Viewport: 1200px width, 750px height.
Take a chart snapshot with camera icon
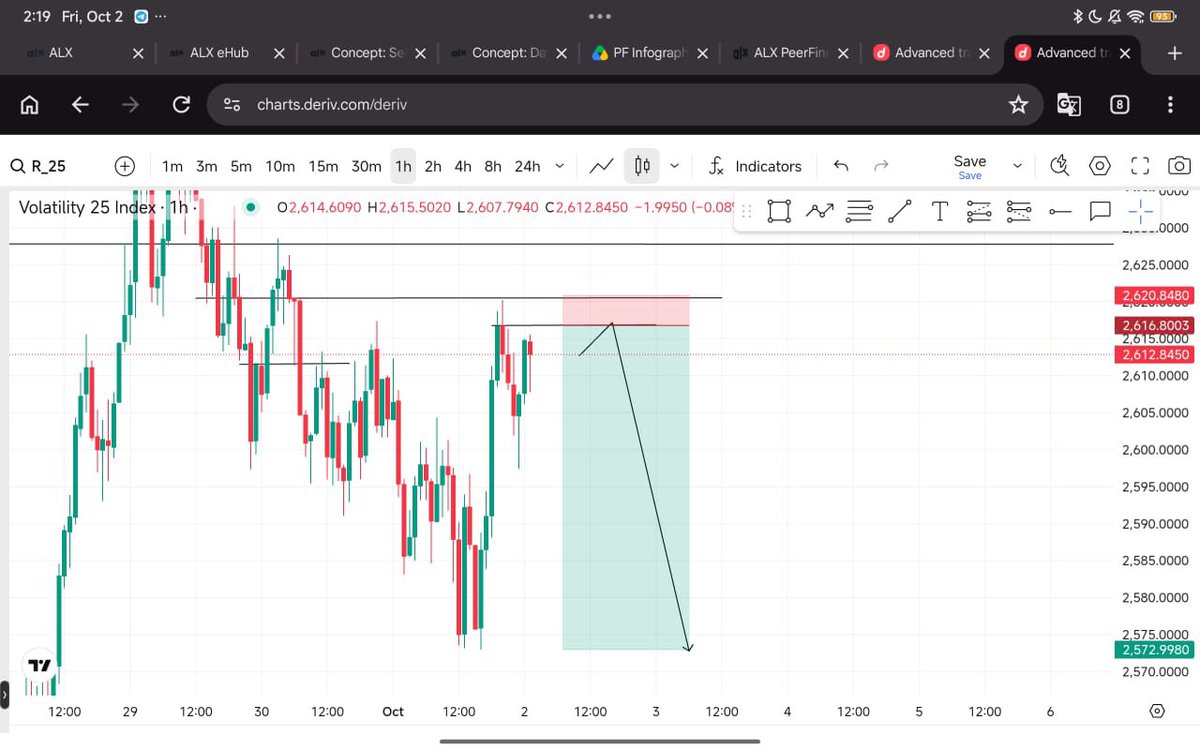click(x=1180, y=166)
